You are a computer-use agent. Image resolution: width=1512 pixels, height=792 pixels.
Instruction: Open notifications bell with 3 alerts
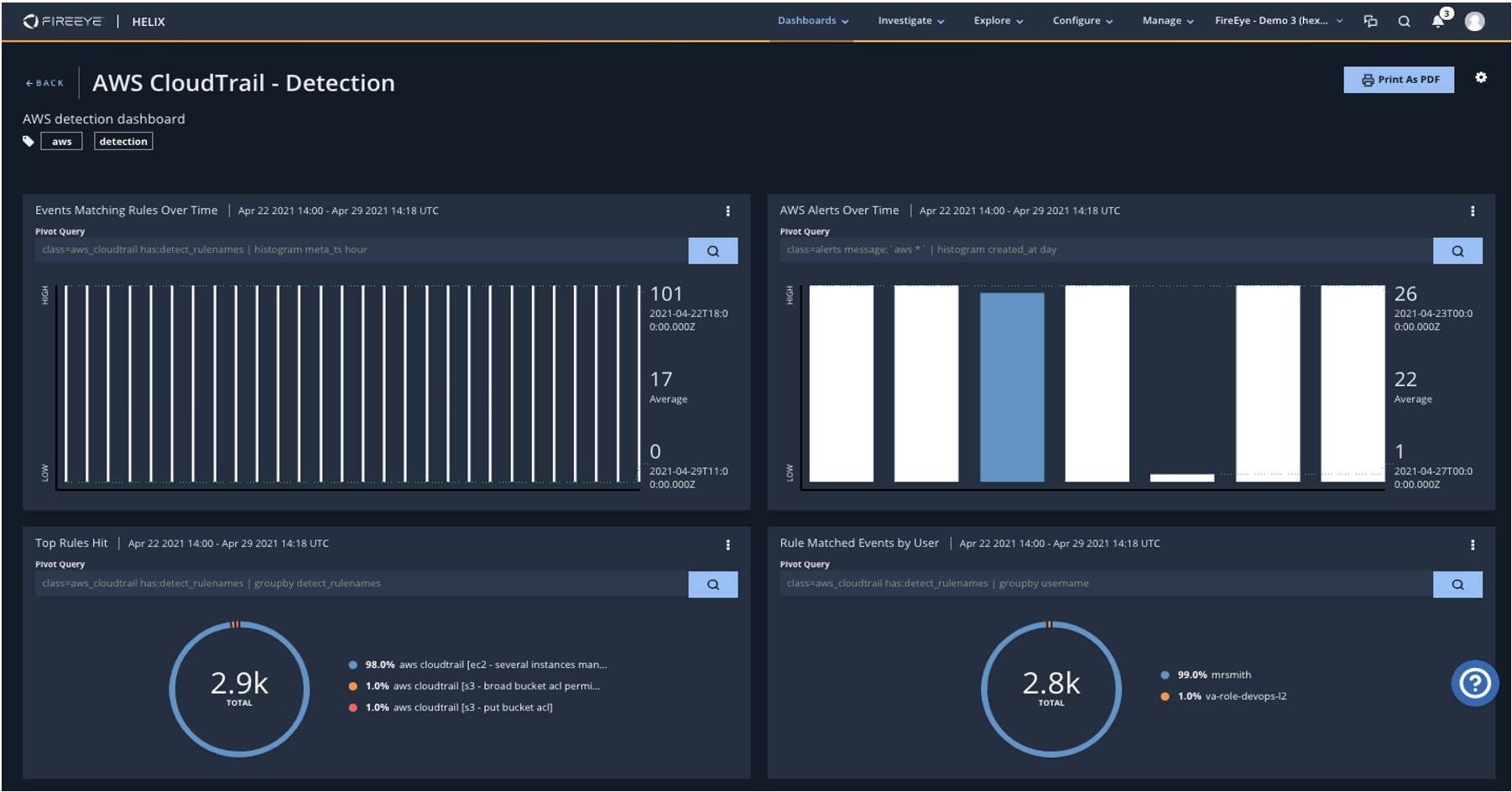(x=1440, y=19)
